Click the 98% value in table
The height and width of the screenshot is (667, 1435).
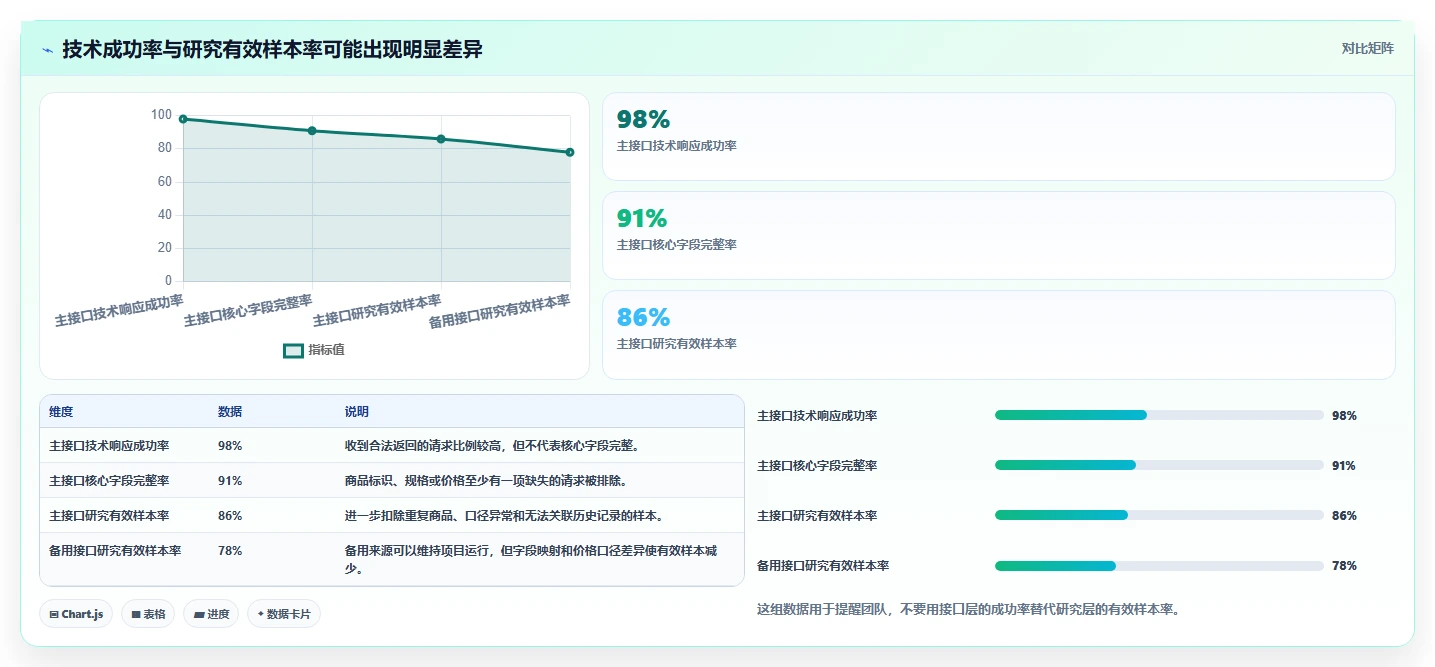(230, 446)
